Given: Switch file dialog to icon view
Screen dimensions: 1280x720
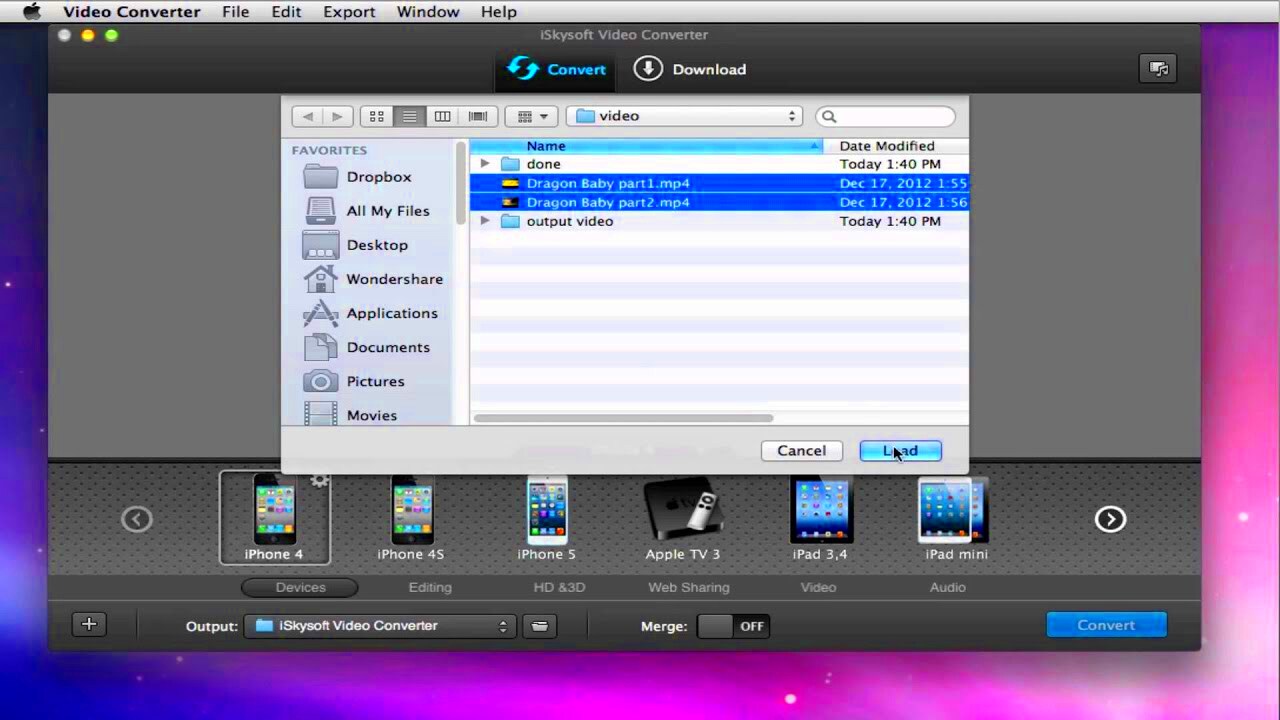Looking at the screenshot, I should 377,116.
